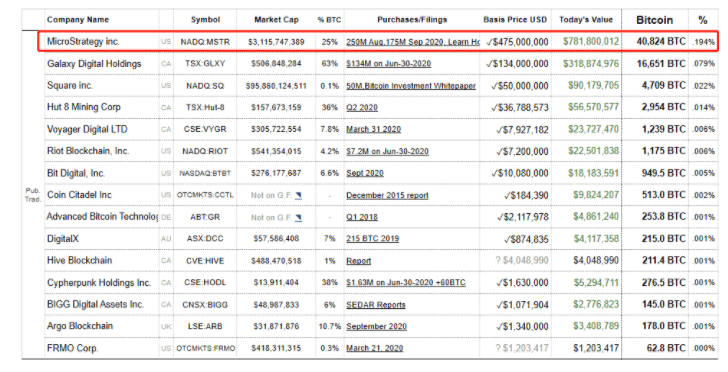Screen dimensions: 728x372
Task: Select the "Bit Digital, Inc." company name
Action: (76, 173)
